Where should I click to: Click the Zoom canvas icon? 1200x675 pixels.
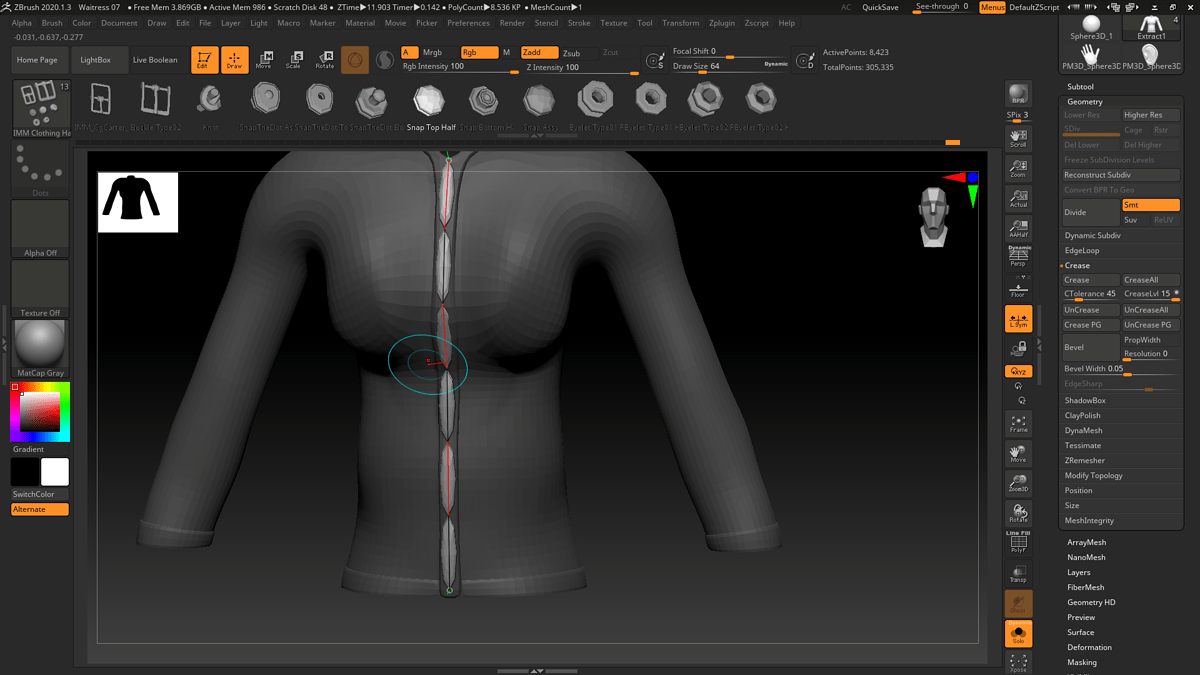click(1018, 168)
